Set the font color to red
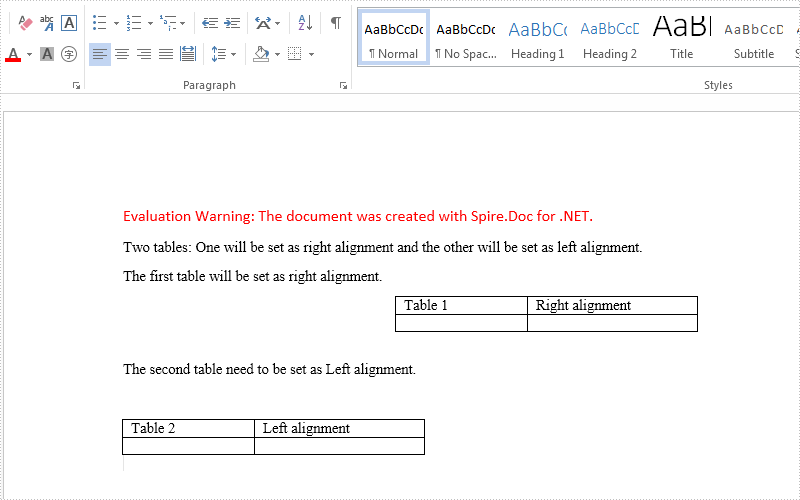The height and width of the screenshot is (500, 800). pyautogui.click(x=13, y=54)
